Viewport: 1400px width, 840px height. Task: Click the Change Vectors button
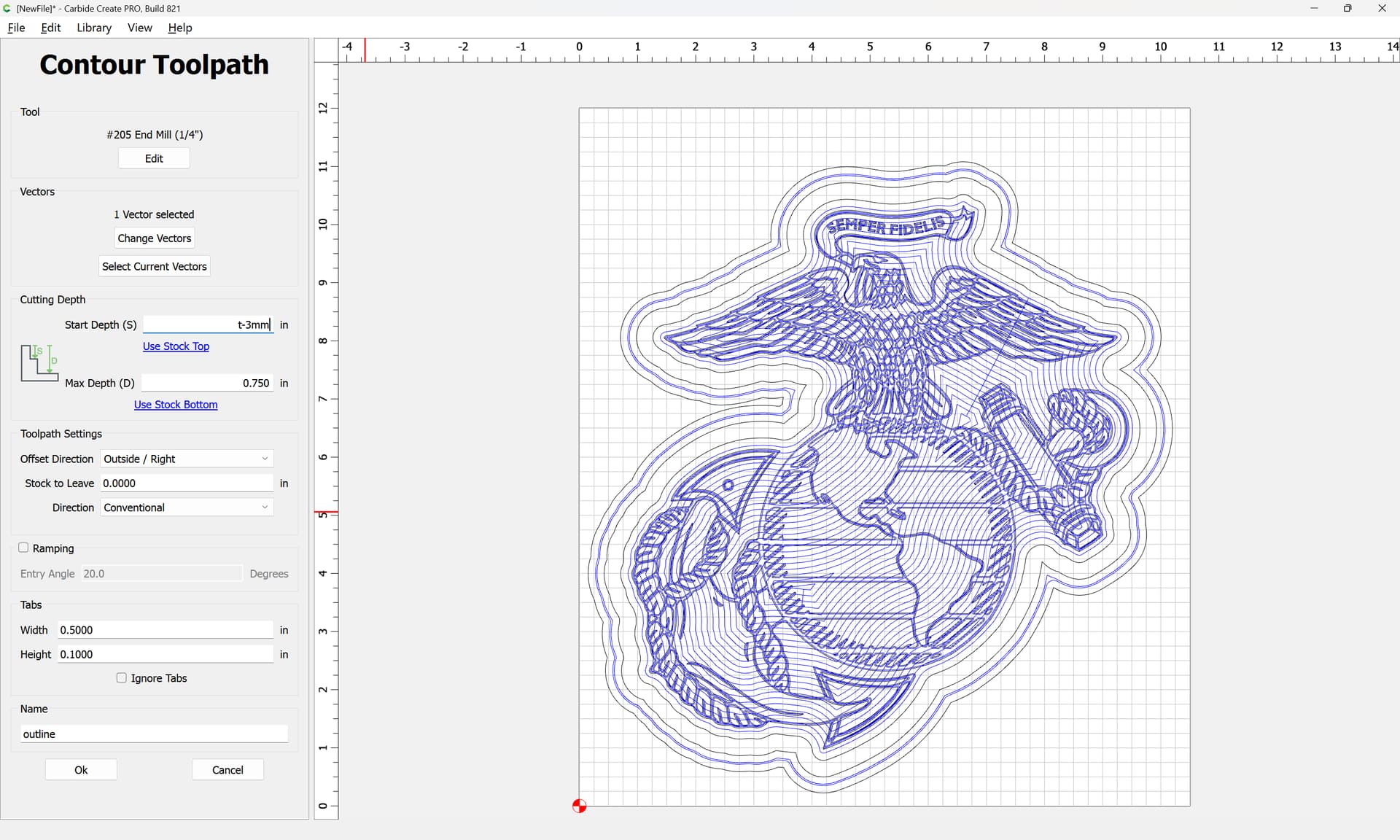(x=155, y=238)
